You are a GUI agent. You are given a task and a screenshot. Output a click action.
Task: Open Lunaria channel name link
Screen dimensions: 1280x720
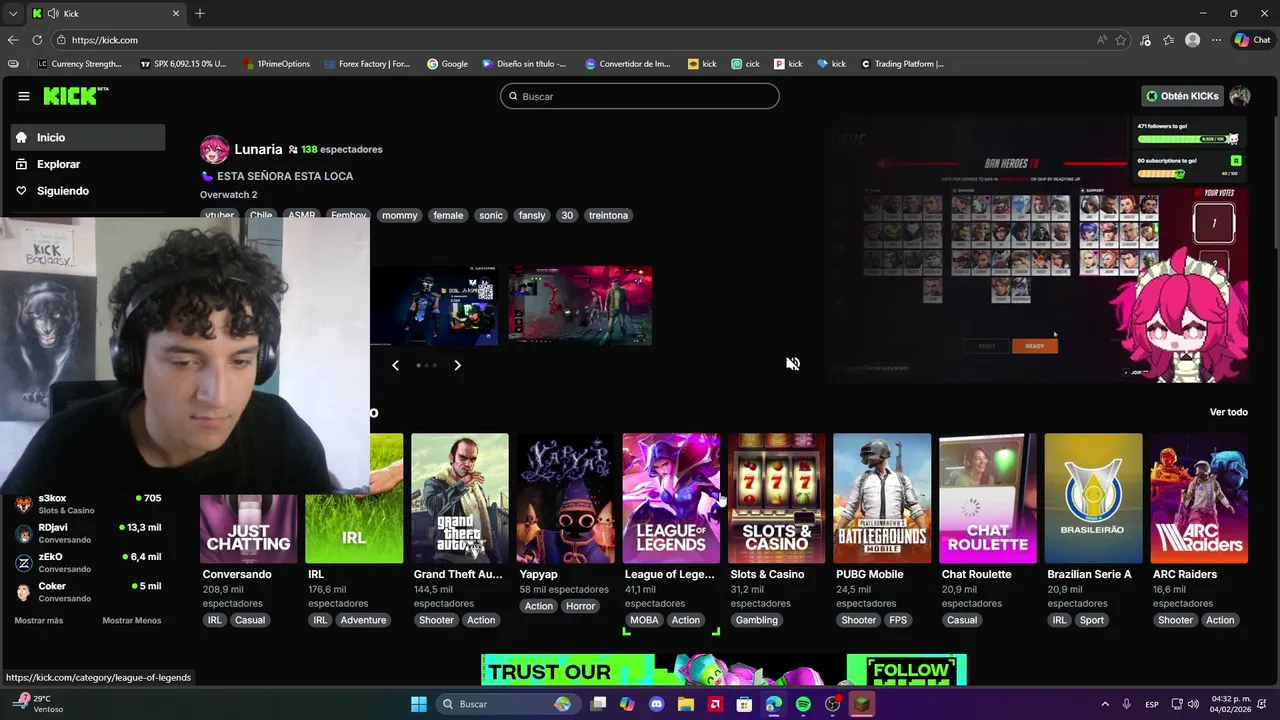tap(258, 149)
